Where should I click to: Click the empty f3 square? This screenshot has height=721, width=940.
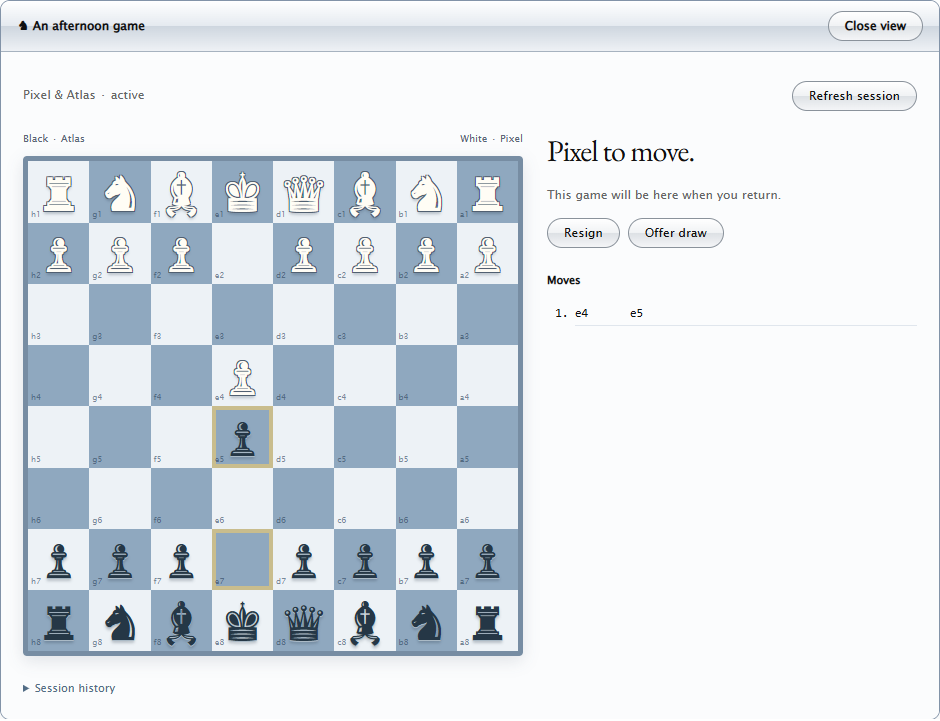[181, 315]
